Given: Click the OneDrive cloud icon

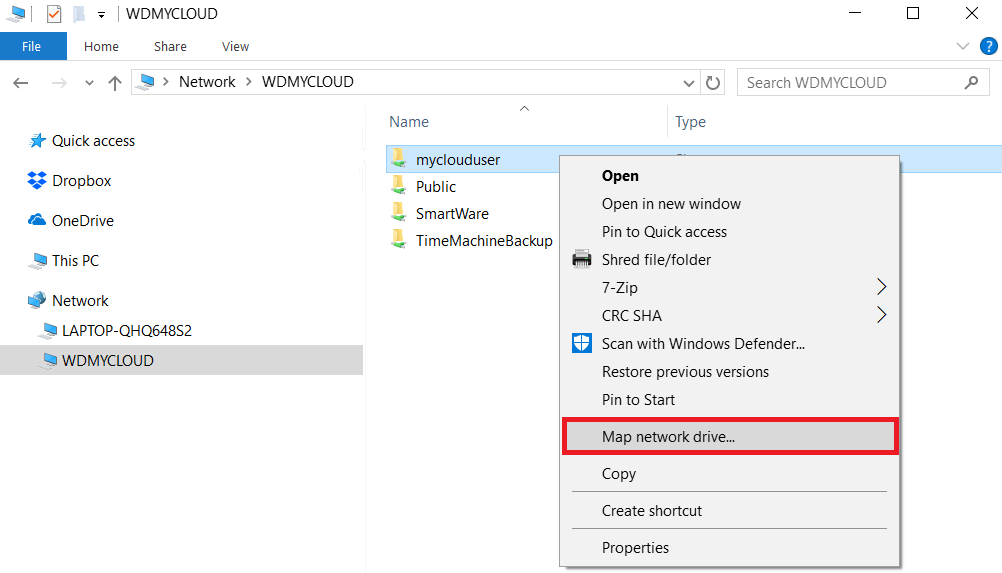Looking at the screenshot, I should pyautogui.click(x=37, y=220).
